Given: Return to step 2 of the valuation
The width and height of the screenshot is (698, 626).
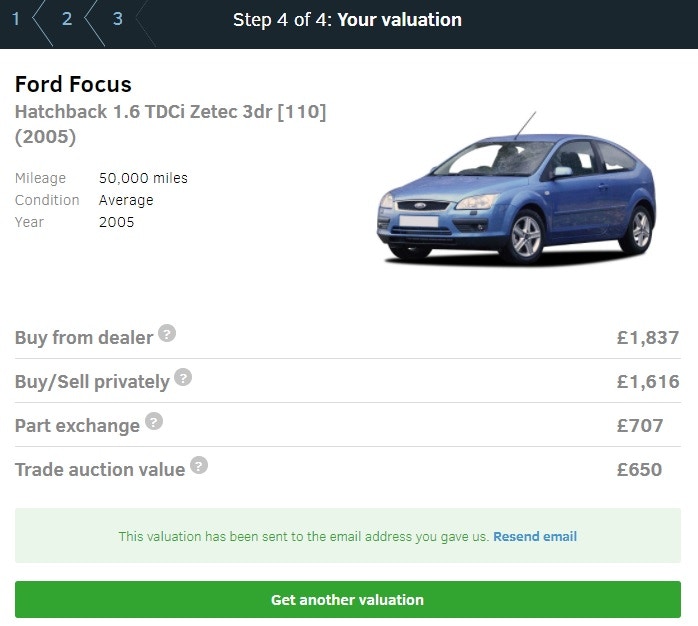Looking at the screenshot, I should [x=67, y=19].
